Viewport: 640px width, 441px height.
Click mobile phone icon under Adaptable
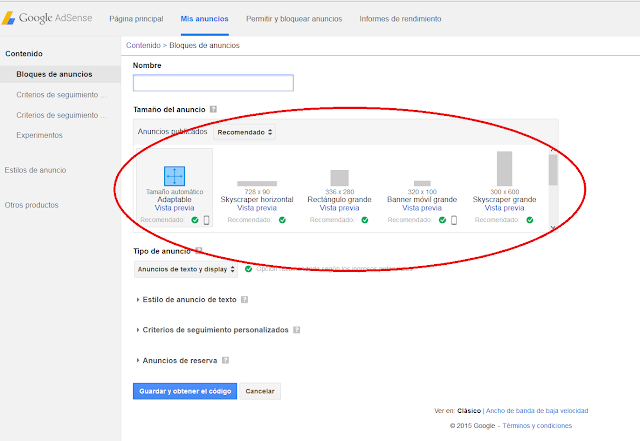(x=207, y=220)
